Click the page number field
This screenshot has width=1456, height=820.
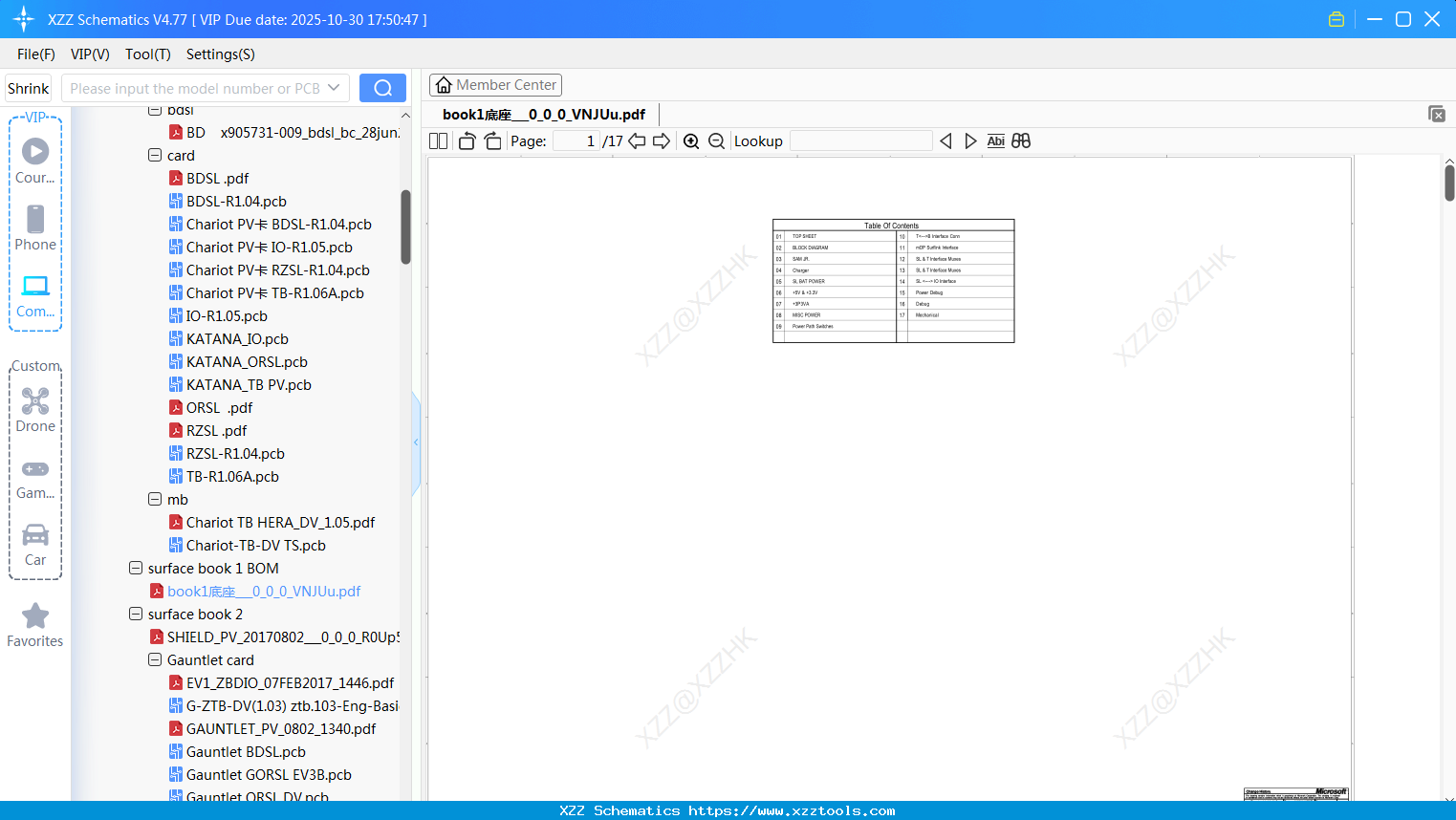click(x=576, y=141)
